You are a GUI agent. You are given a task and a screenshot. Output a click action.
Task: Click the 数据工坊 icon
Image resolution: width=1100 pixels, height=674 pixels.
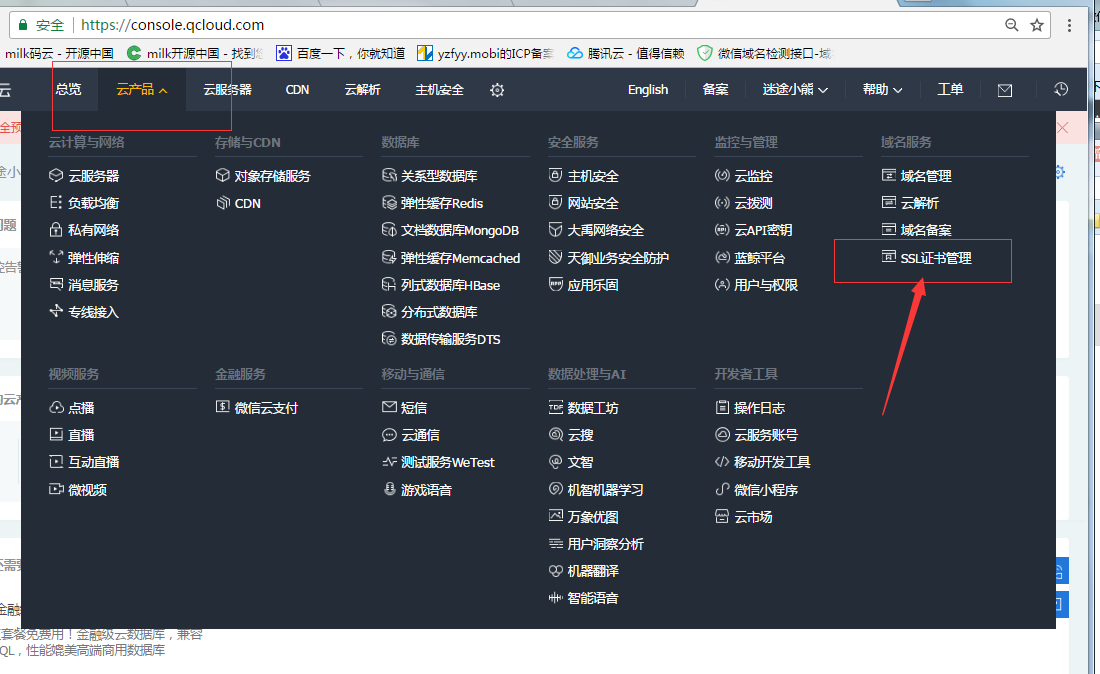(x=556, y=407)
